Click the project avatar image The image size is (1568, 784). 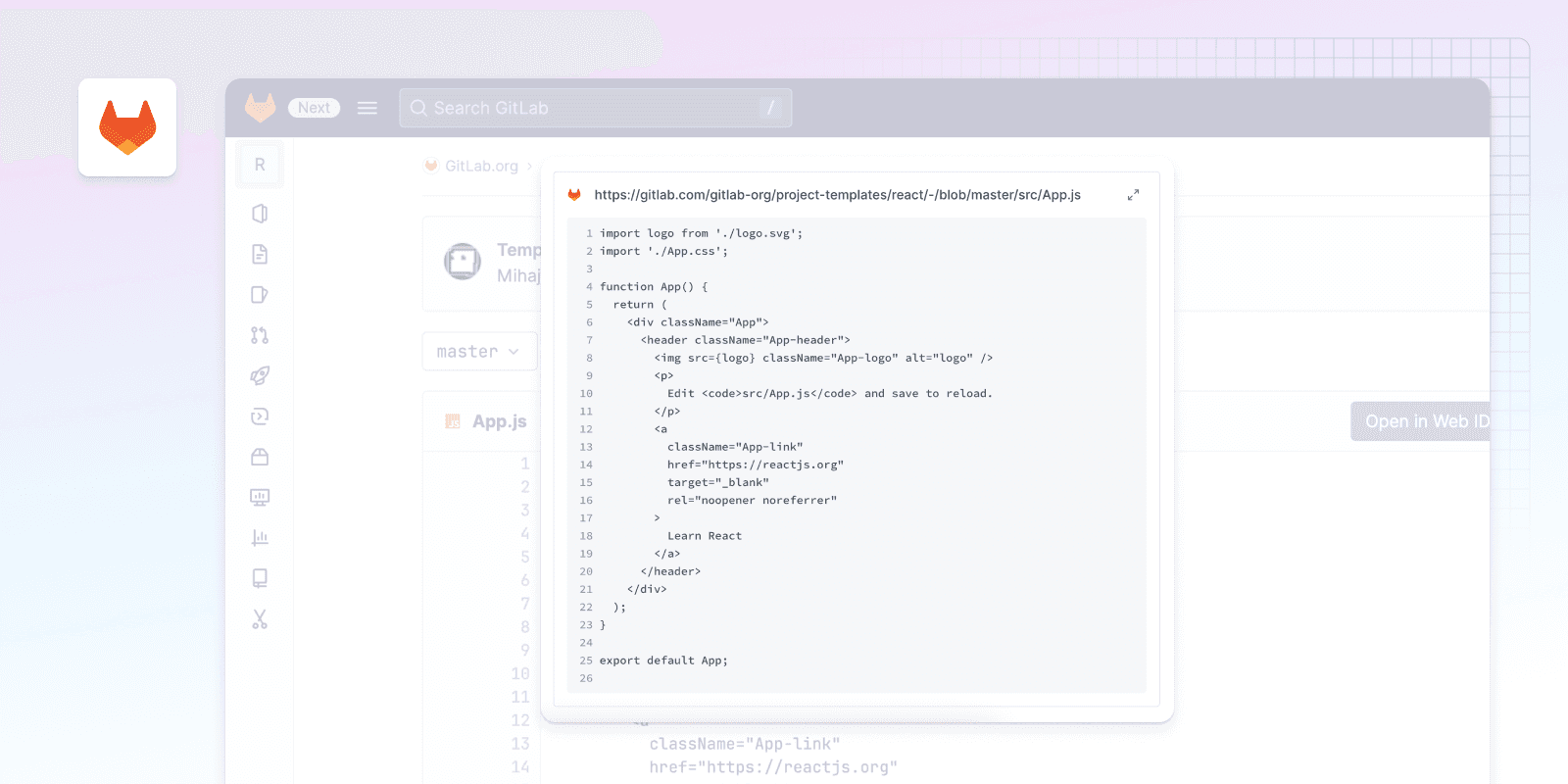463,262
